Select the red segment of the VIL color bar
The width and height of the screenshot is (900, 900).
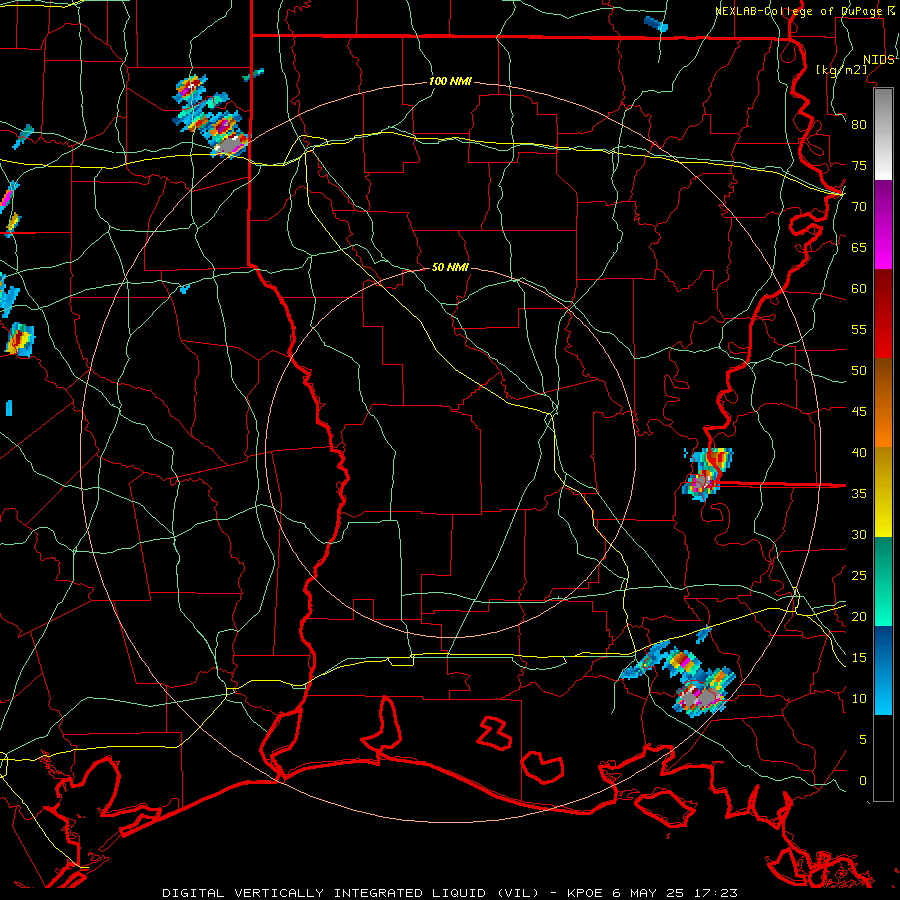pyautogui.click(x=883, y=314)
